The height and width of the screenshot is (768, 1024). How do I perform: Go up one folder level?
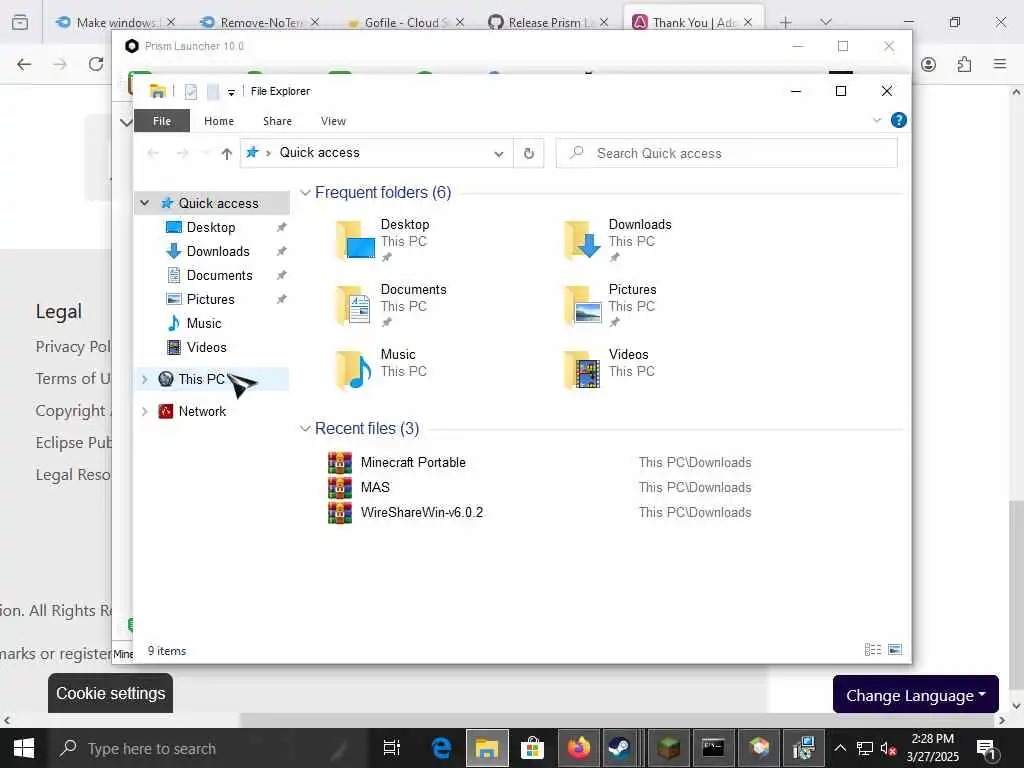(x=226, y=153)
